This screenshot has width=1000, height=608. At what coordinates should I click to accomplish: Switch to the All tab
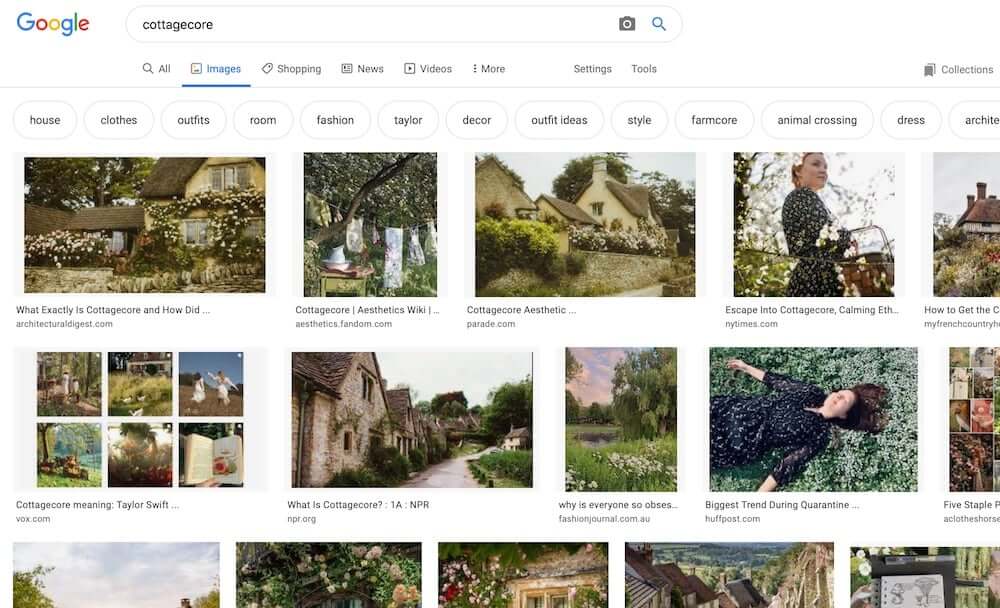(x=156, y=68)
